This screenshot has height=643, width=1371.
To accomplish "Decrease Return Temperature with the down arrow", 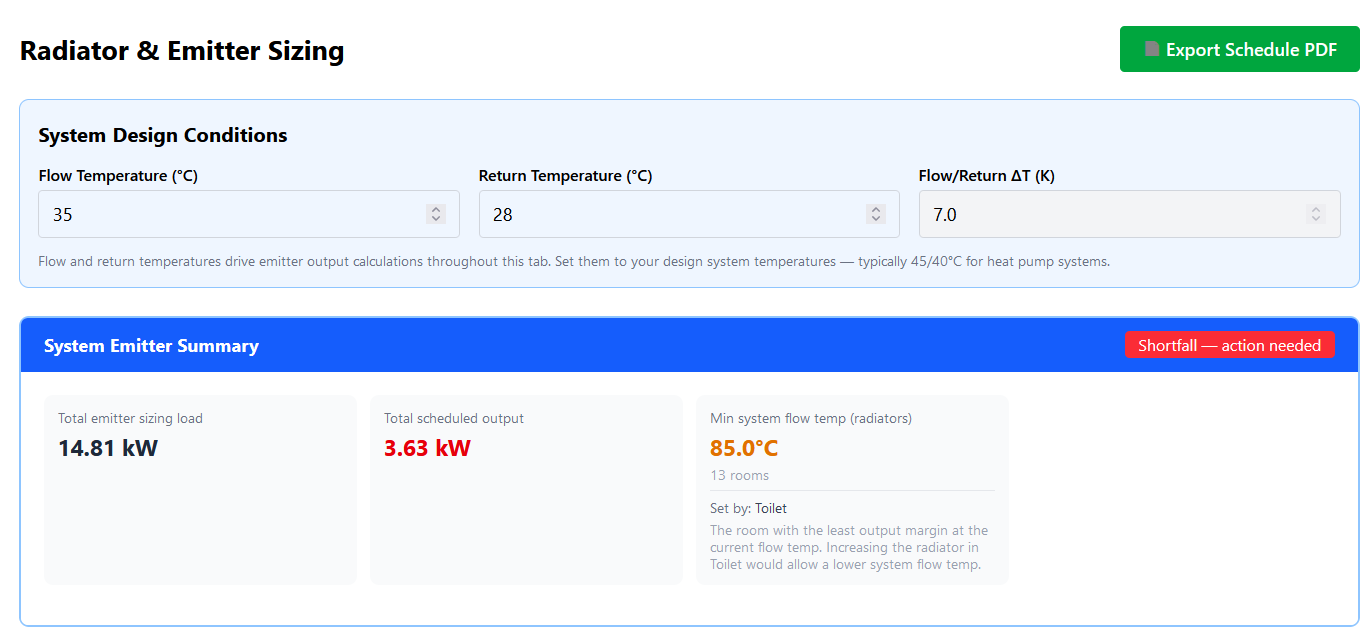I will tap(875, 219).
